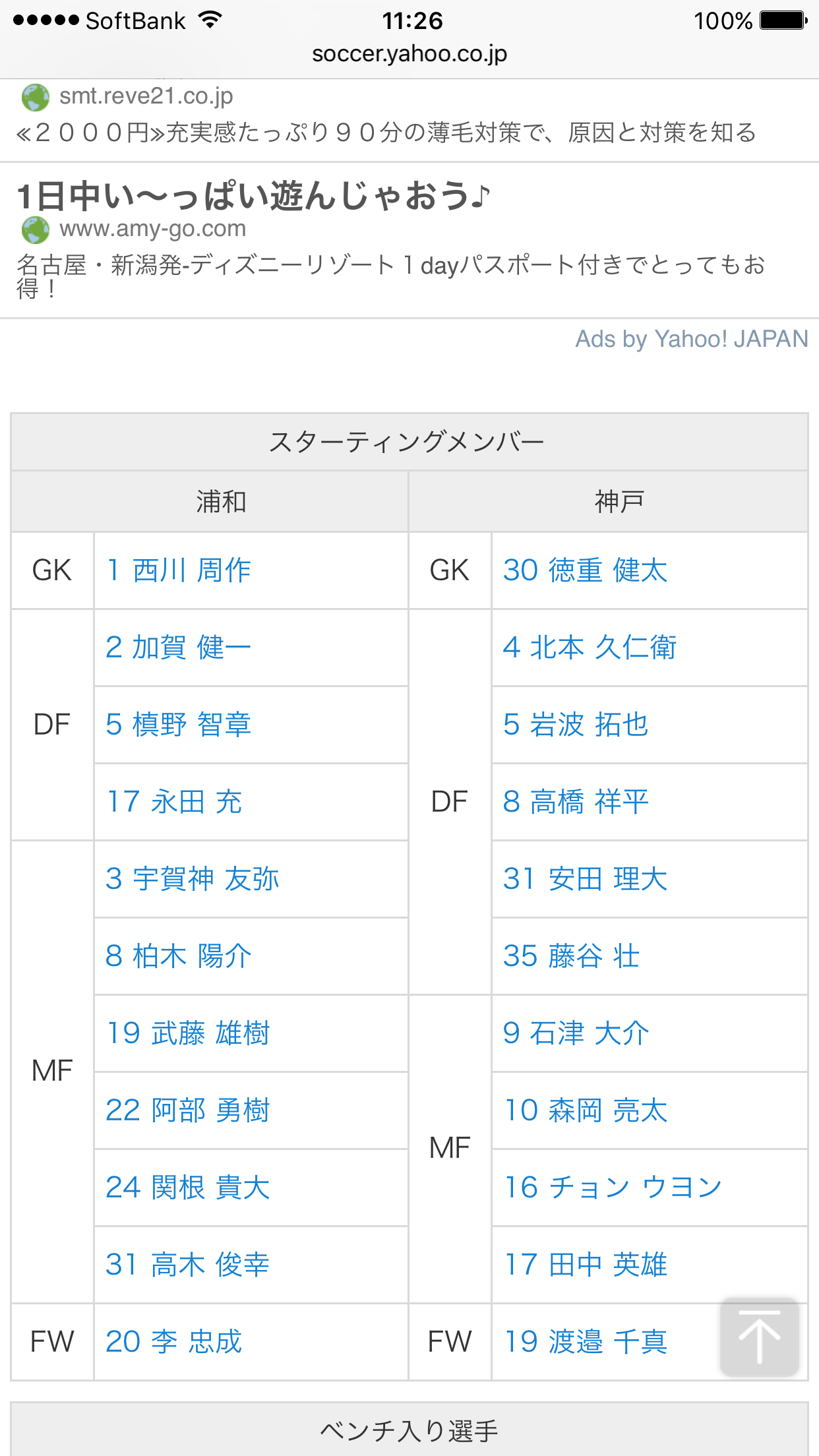Tap the scroll-to-top arrow button

coord(759,1337)
